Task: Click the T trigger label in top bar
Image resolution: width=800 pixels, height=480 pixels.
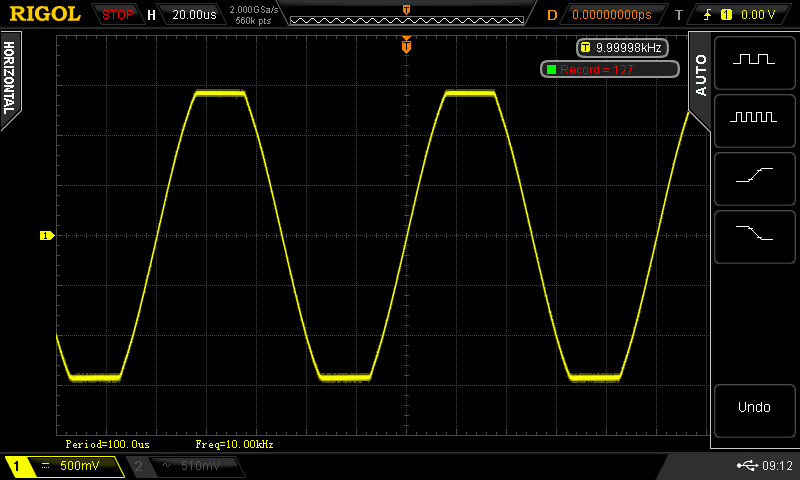Action: [679, 15]
